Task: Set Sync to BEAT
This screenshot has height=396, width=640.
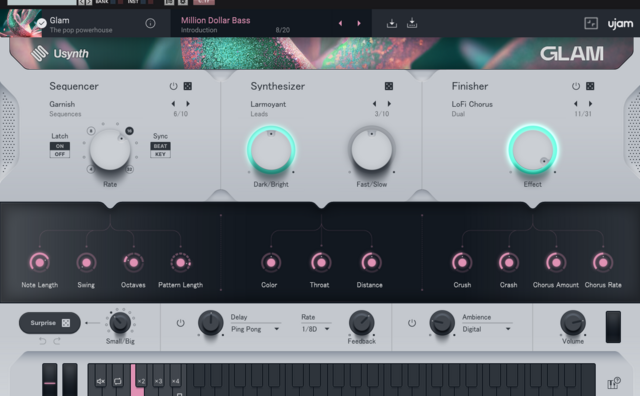Action: click(x=160, y=146)
